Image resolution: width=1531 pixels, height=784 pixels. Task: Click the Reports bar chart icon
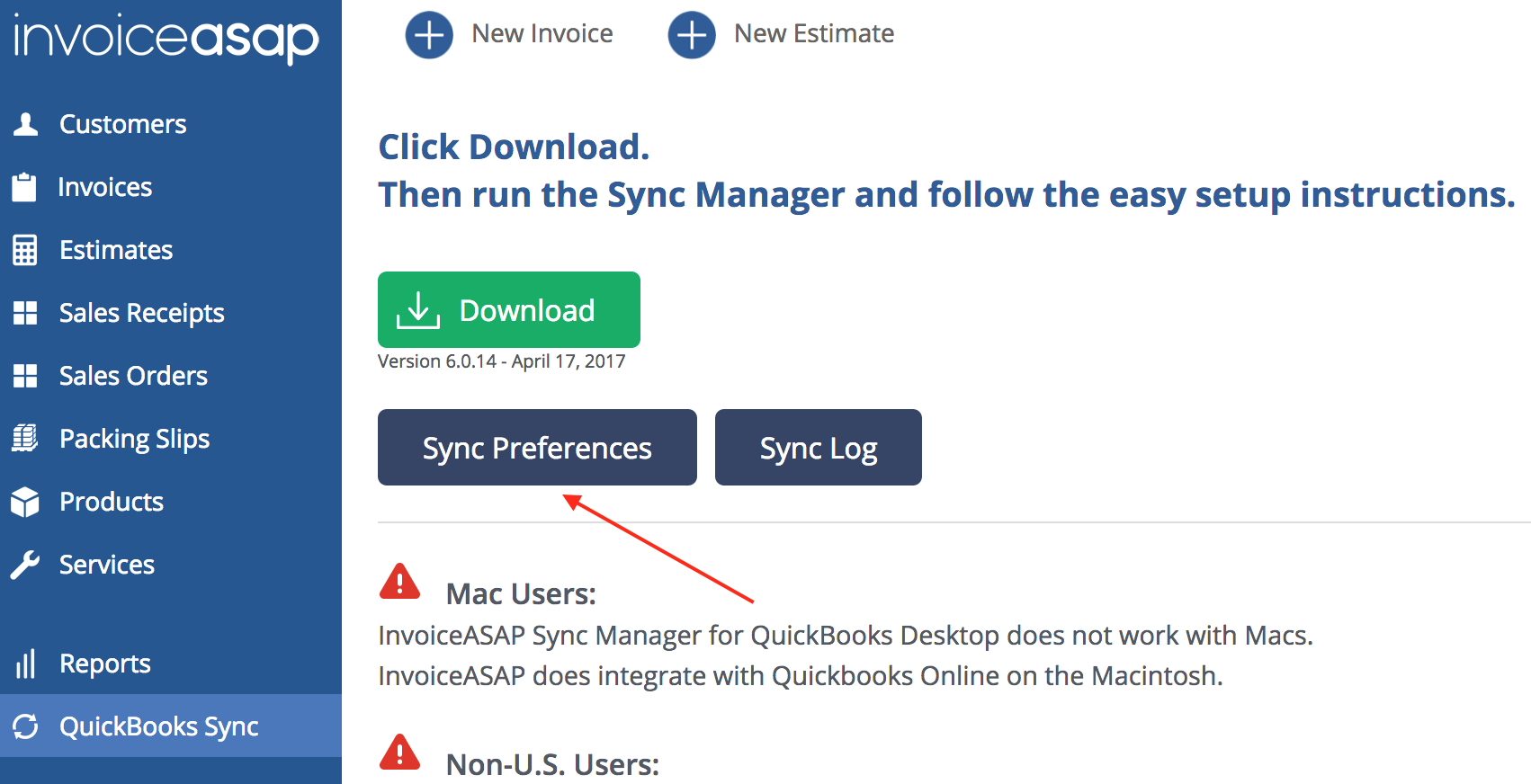click(x=25, y=664)
